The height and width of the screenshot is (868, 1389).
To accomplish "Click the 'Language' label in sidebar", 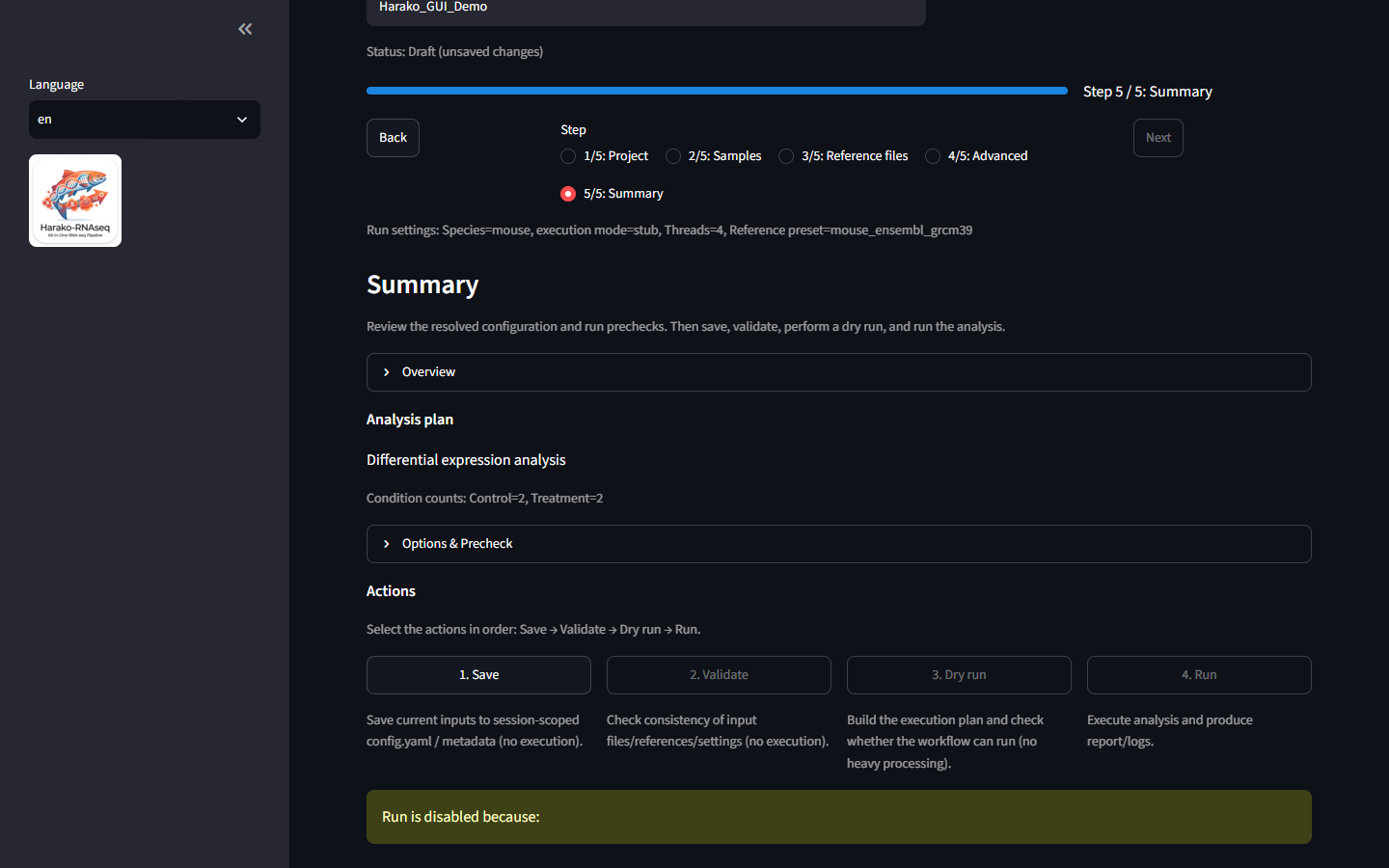I will 56,85.
